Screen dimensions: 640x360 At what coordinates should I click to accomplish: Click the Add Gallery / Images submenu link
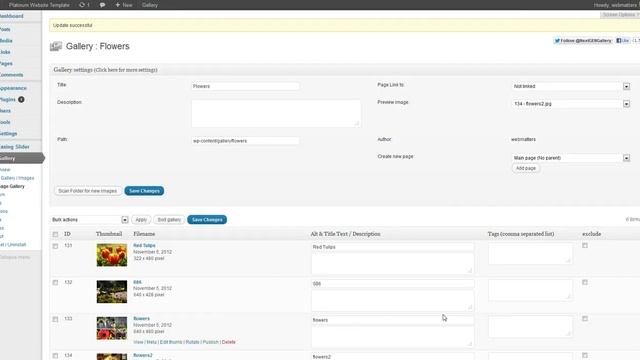[17, 178]
